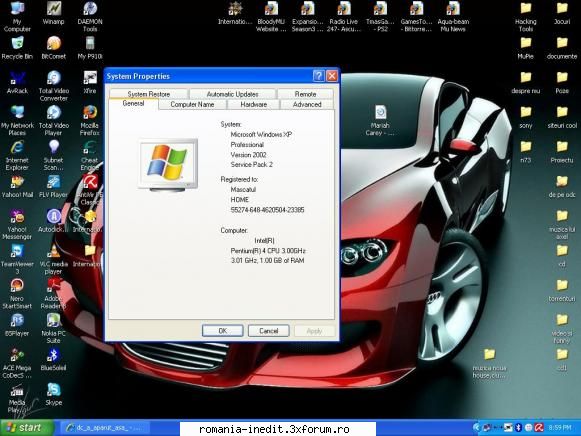Click the dialog Help question-mark button
This screenshot has height=436, width=581.
319,76
